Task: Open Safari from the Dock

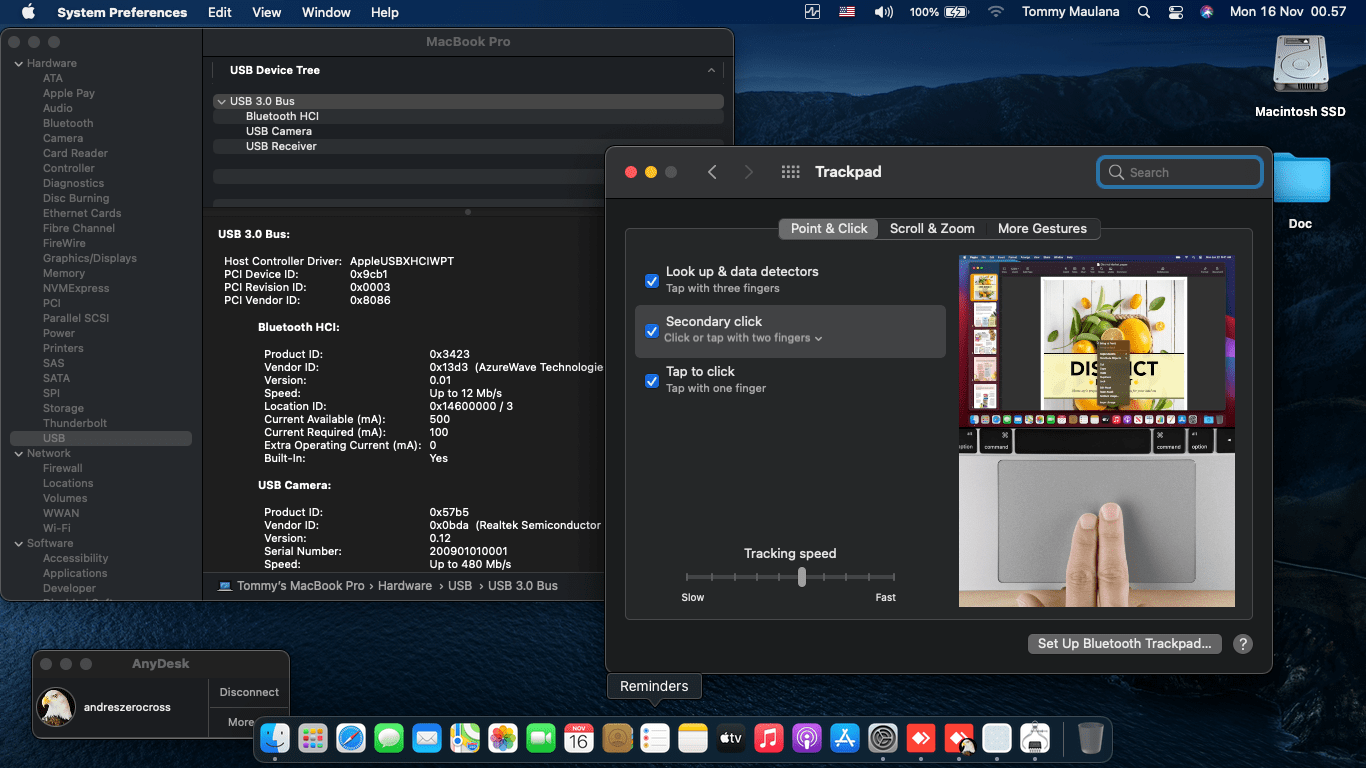Action: (x=351, y=739)
